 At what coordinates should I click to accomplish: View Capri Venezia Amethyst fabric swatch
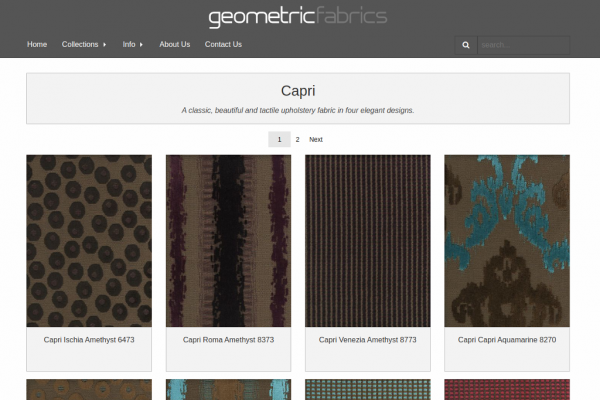(x=367, y=240)
